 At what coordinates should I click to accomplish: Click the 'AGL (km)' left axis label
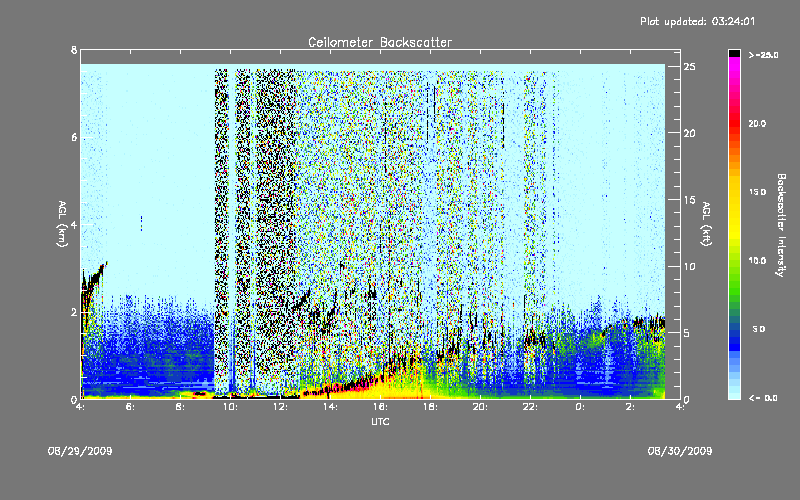[x=62, y=224]
